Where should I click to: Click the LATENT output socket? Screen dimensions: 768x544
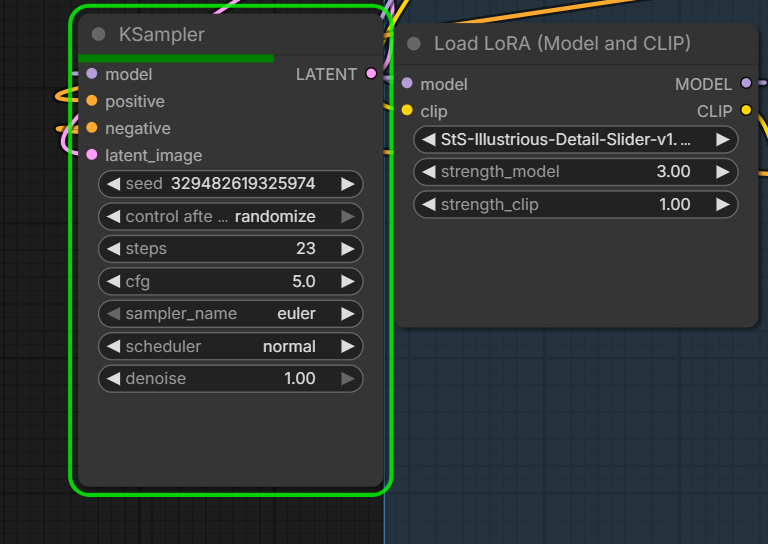(x=371, y=74)
